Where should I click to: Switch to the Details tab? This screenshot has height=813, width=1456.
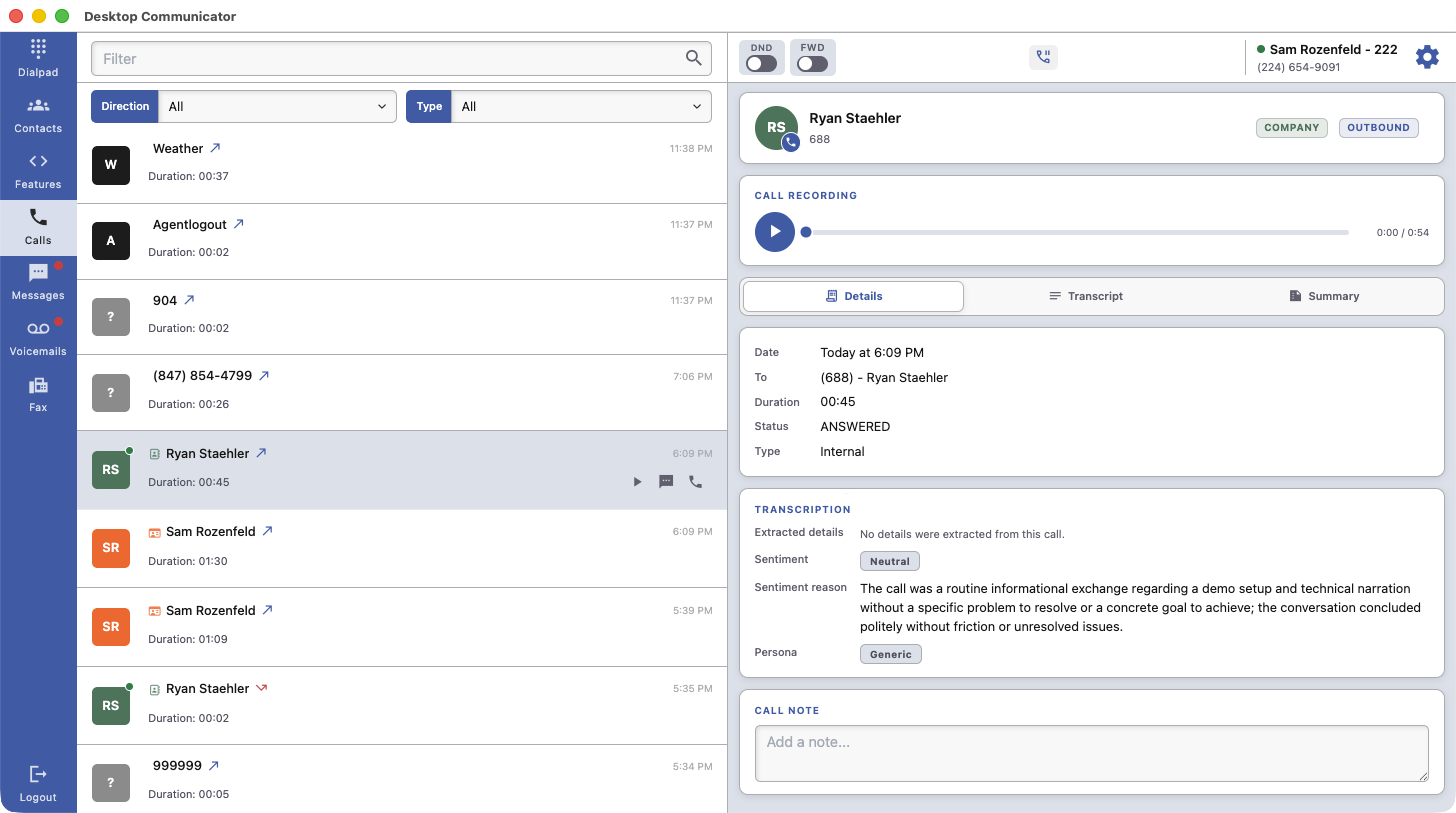coord(853,296)
